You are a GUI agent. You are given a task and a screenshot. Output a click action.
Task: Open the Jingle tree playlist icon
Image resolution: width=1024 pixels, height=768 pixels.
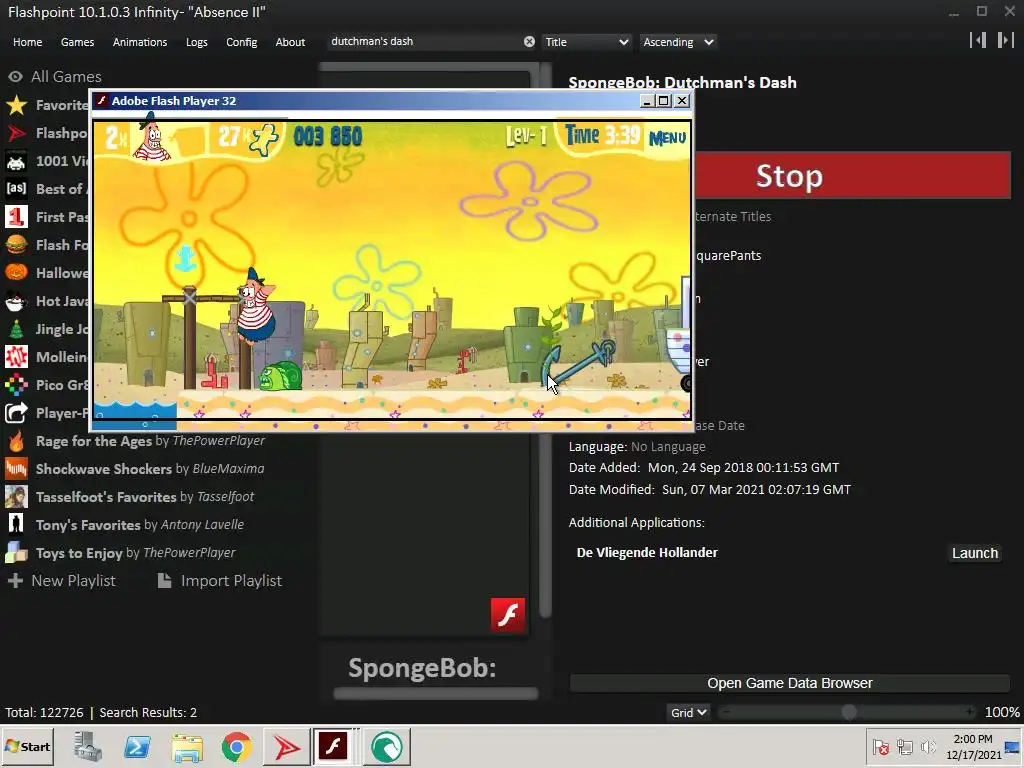coord(16,328)
